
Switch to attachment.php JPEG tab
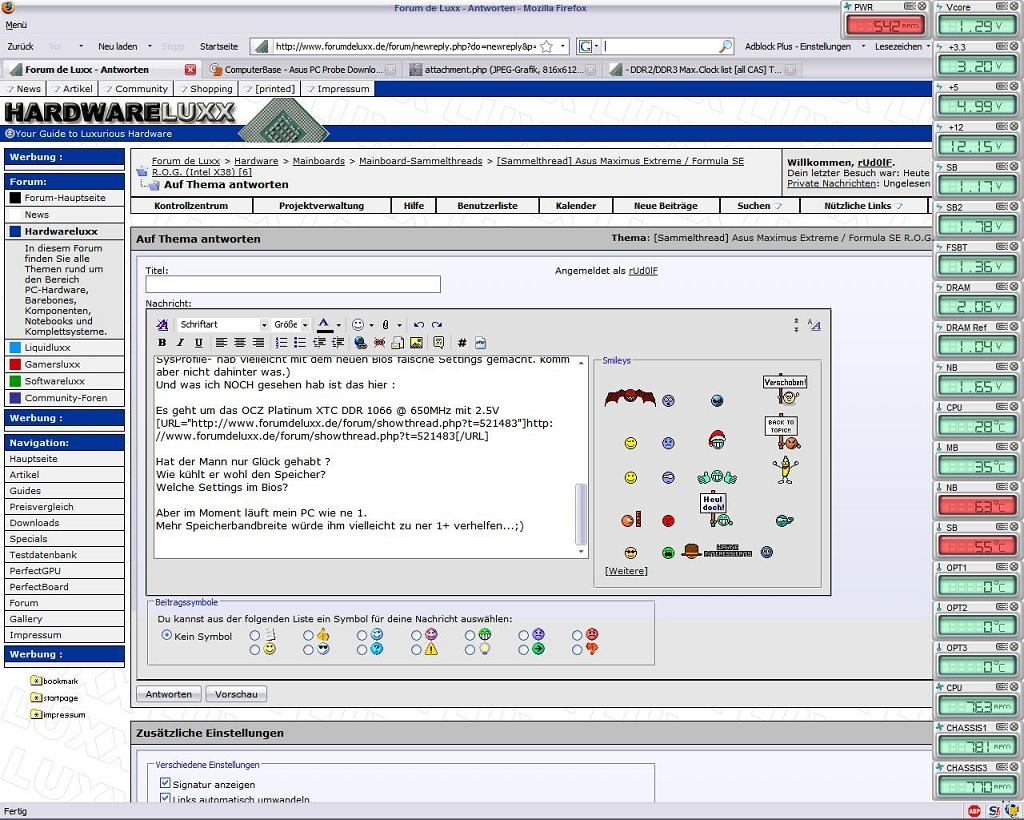(x=502, y=69)
